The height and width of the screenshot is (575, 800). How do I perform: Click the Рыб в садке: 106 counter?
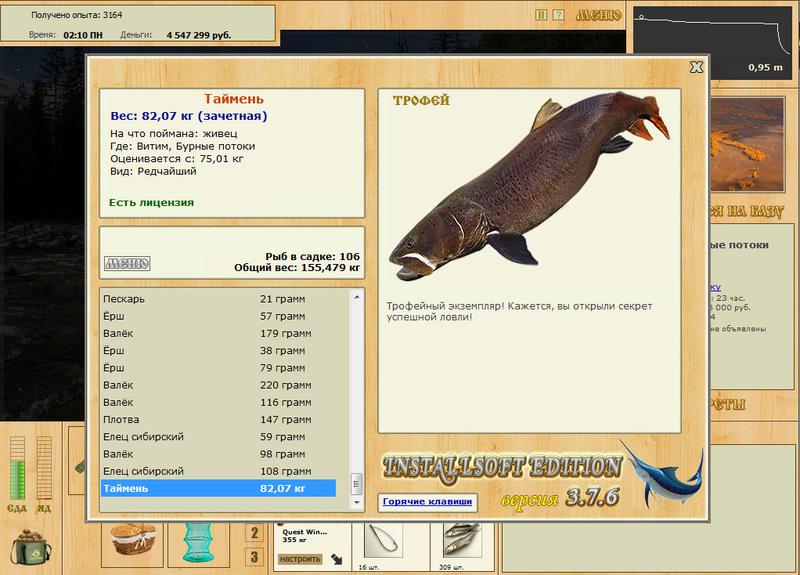[312, 257]
